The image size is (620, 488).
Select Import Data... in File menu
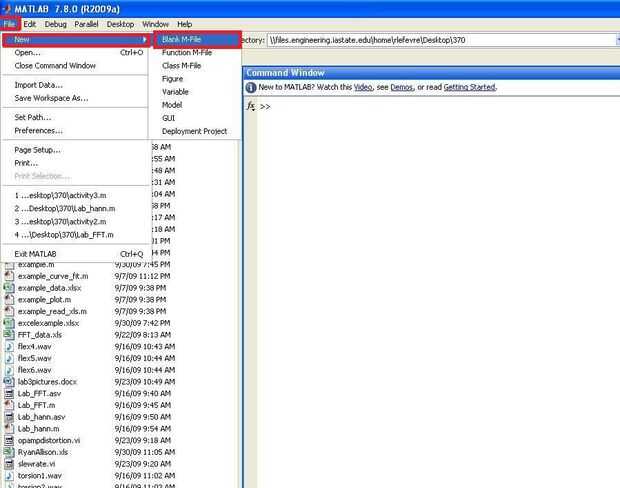[x=75, y=85]
